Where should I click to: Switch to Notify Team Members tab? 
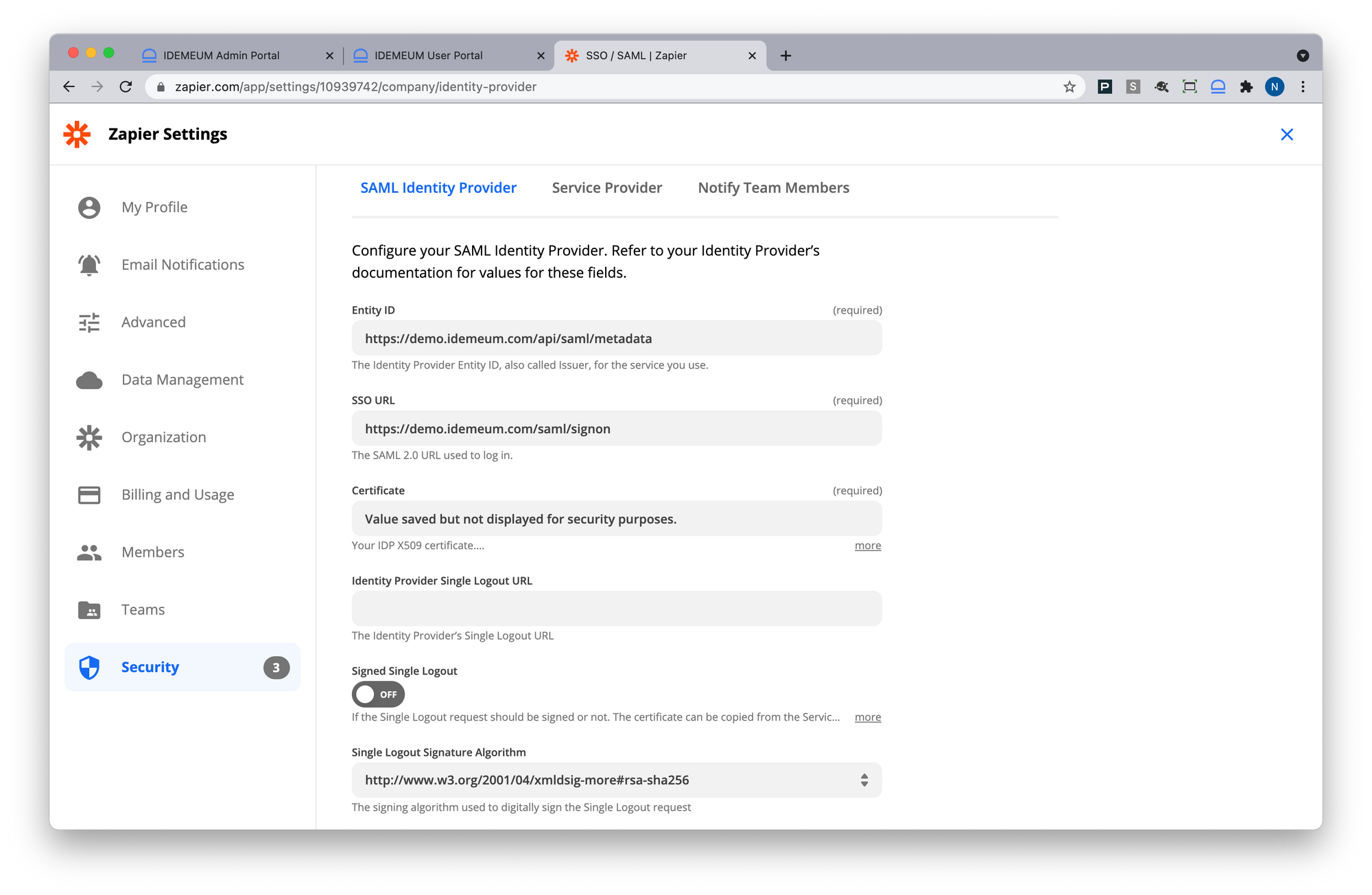point(774,188)
